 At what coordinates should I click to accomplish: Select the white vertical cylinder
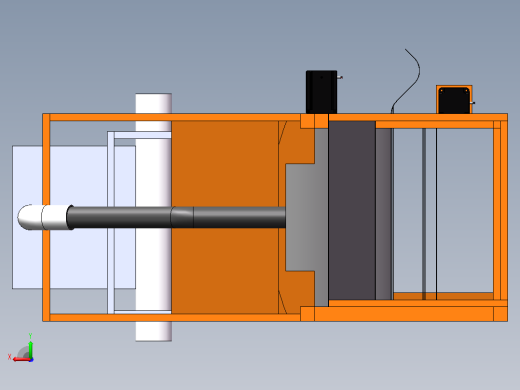[154, 217]
